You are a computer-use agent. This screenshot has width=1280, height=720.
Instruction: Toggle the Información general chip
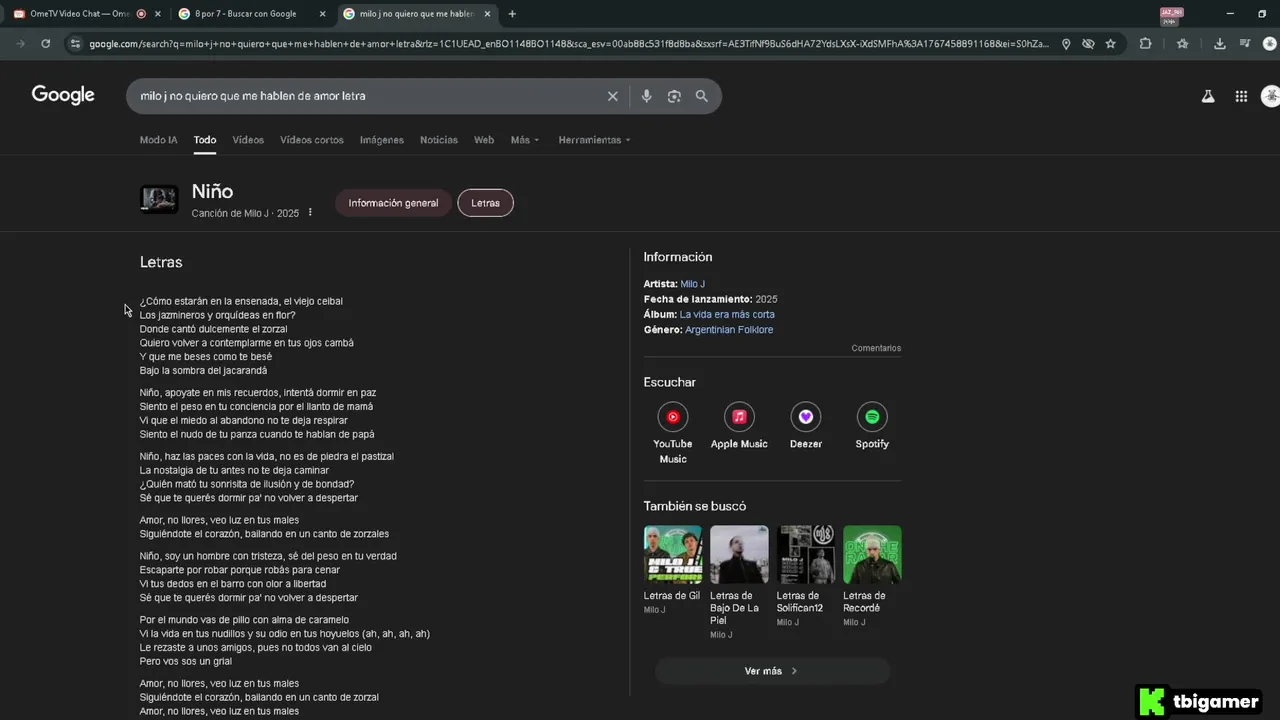tap(393, 203)
